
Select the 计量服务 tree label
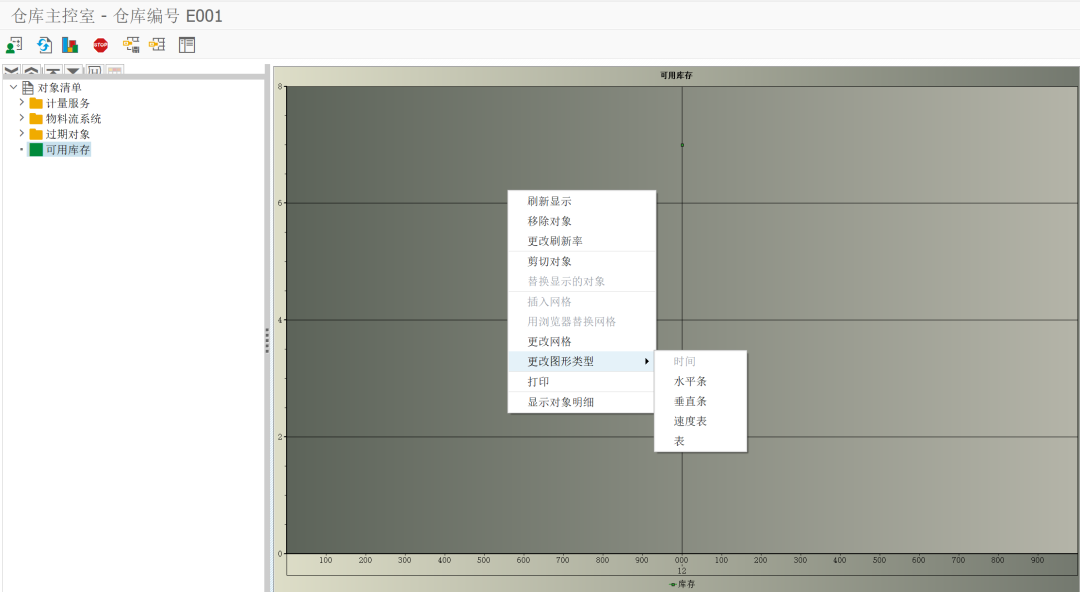pos(68,103)
